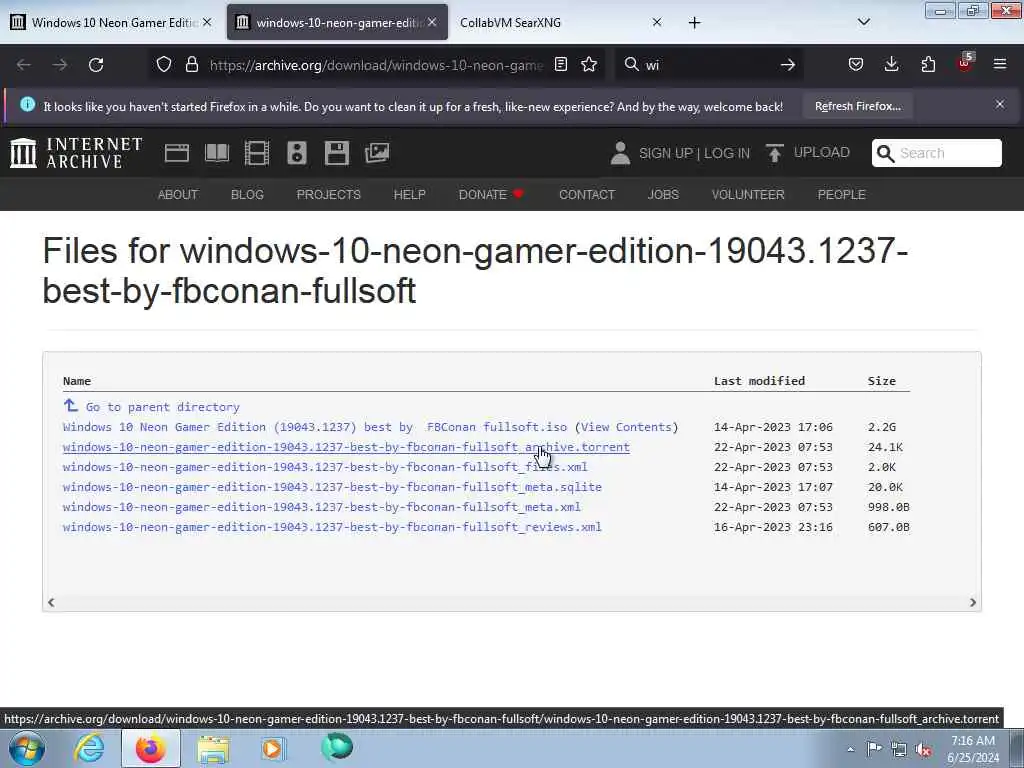Click the uBlock extension icon with badge
This screenshot has width=1024, height=768.
click(x=965, y=63)
